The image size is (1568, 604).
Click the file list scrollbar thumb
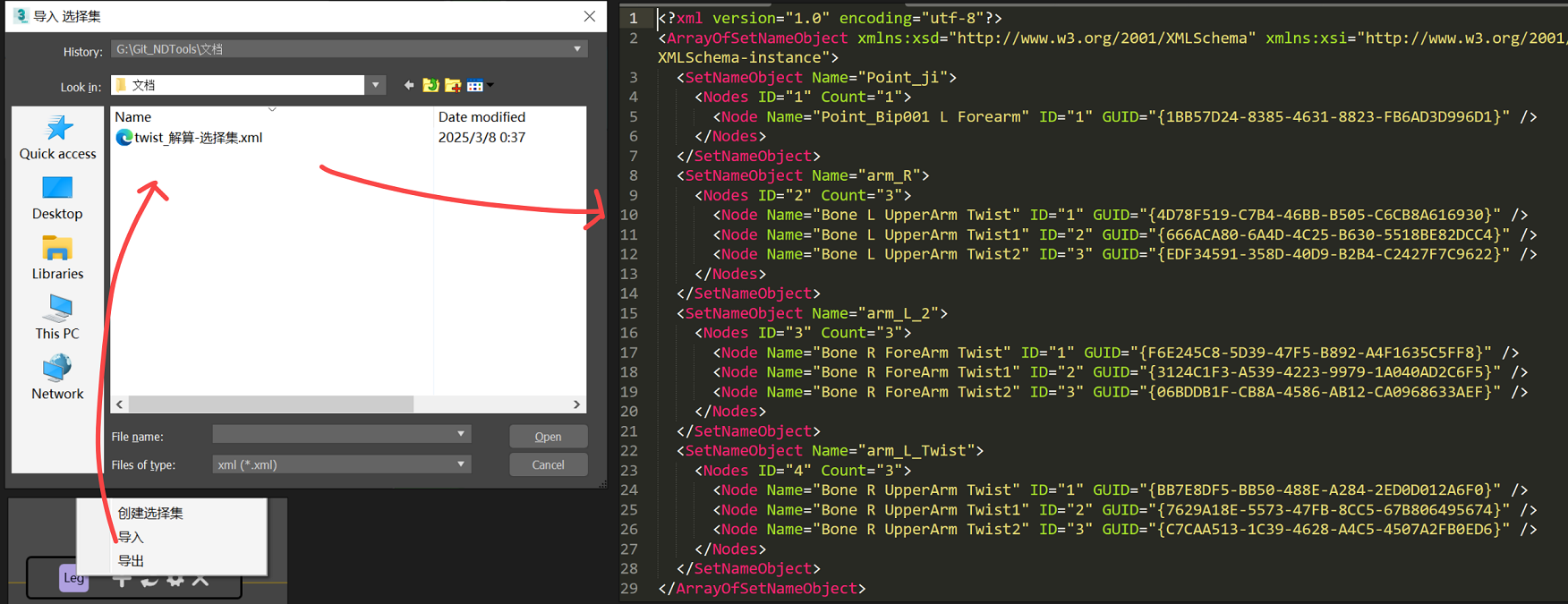[x=271, y=404]
